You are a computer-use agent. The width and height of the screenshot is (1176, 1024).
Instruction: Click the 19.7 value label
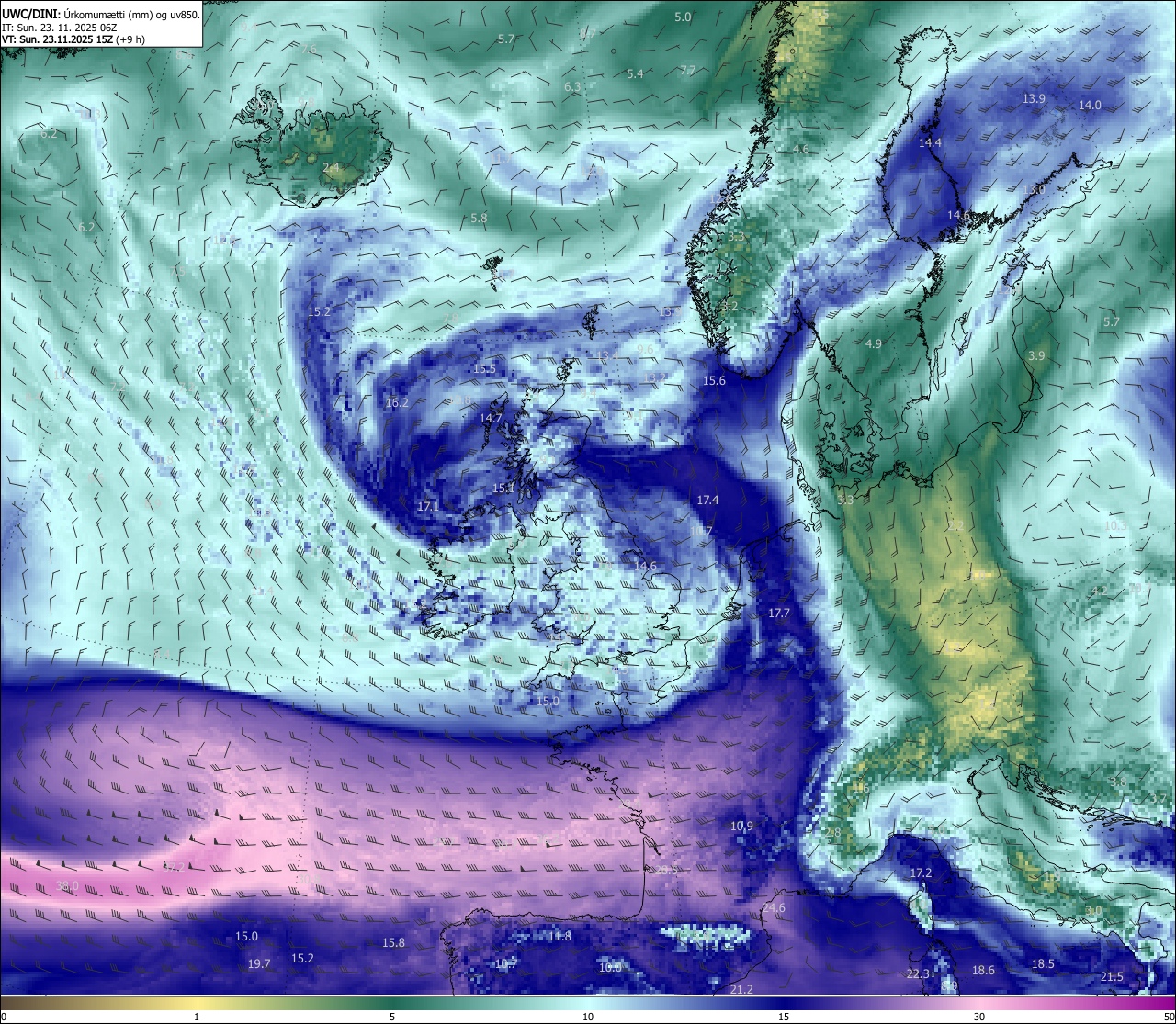click(x=259, y=963)
